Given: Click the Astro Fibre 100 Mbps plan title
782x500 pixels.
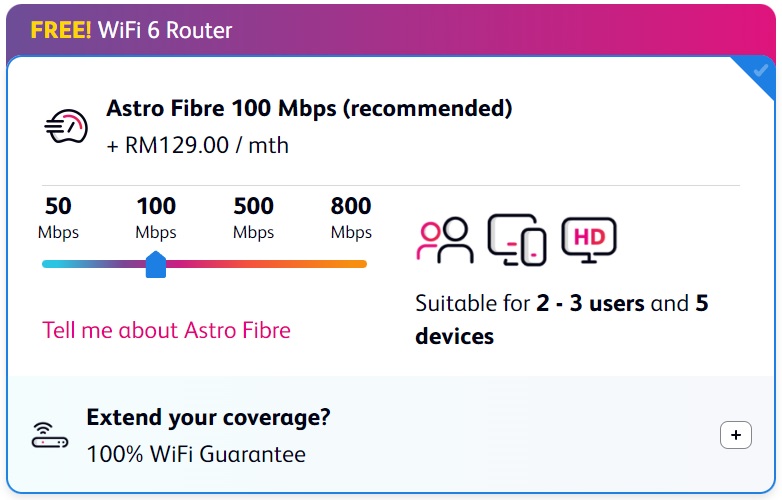Looking at the screenshot, I should tap(309, 108).
